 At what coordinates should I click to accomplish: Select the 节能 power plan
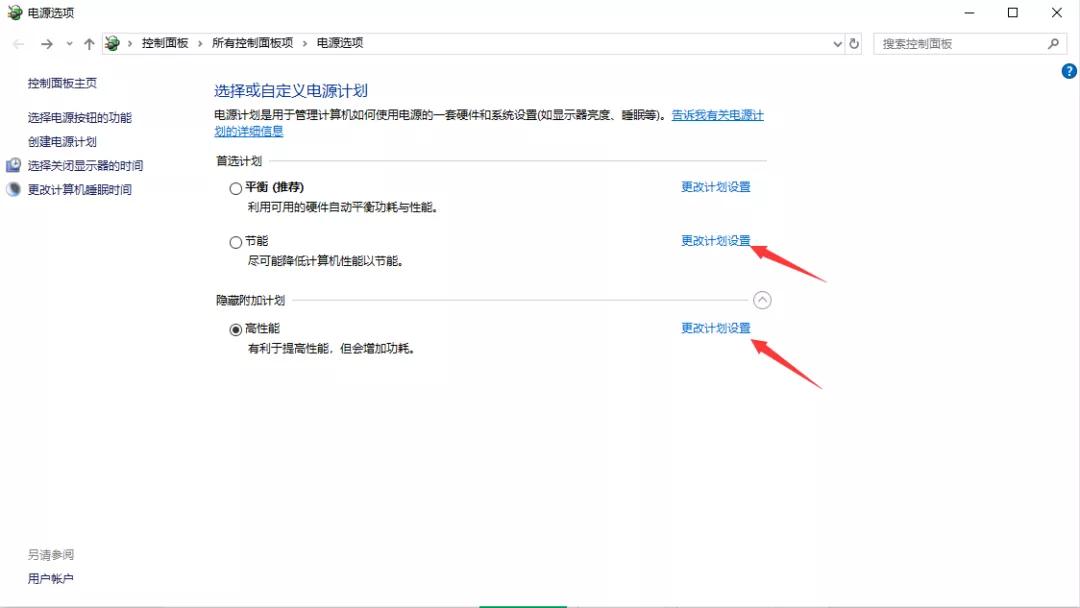(x=235, y=241)
